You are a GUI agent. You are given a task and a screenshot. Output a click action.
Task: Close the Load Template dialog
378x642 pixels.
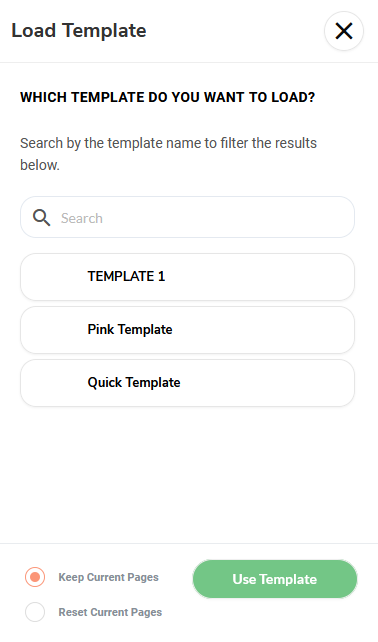point(344,31)
